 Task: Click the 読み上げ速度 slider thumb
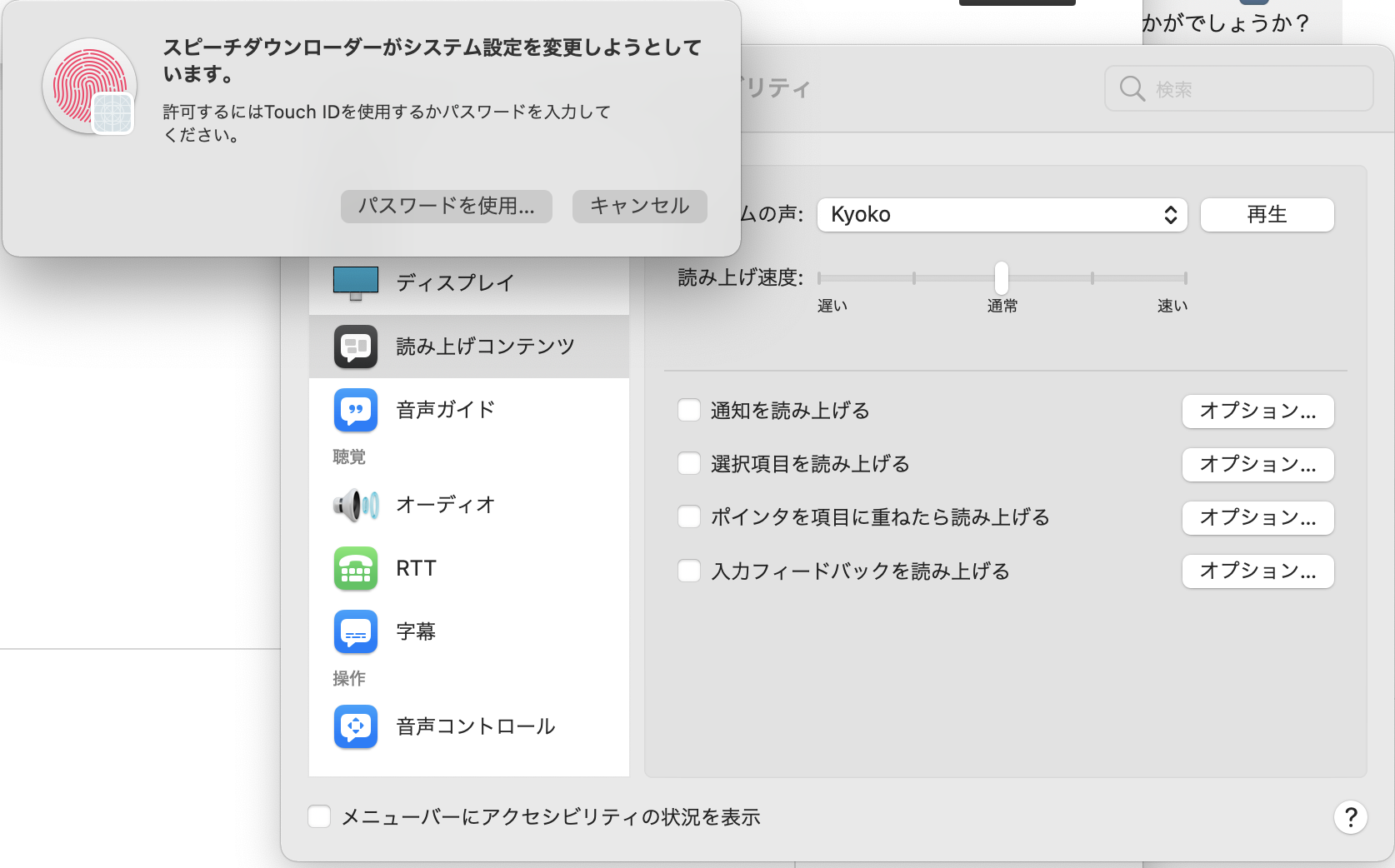tap(1002, 277)
